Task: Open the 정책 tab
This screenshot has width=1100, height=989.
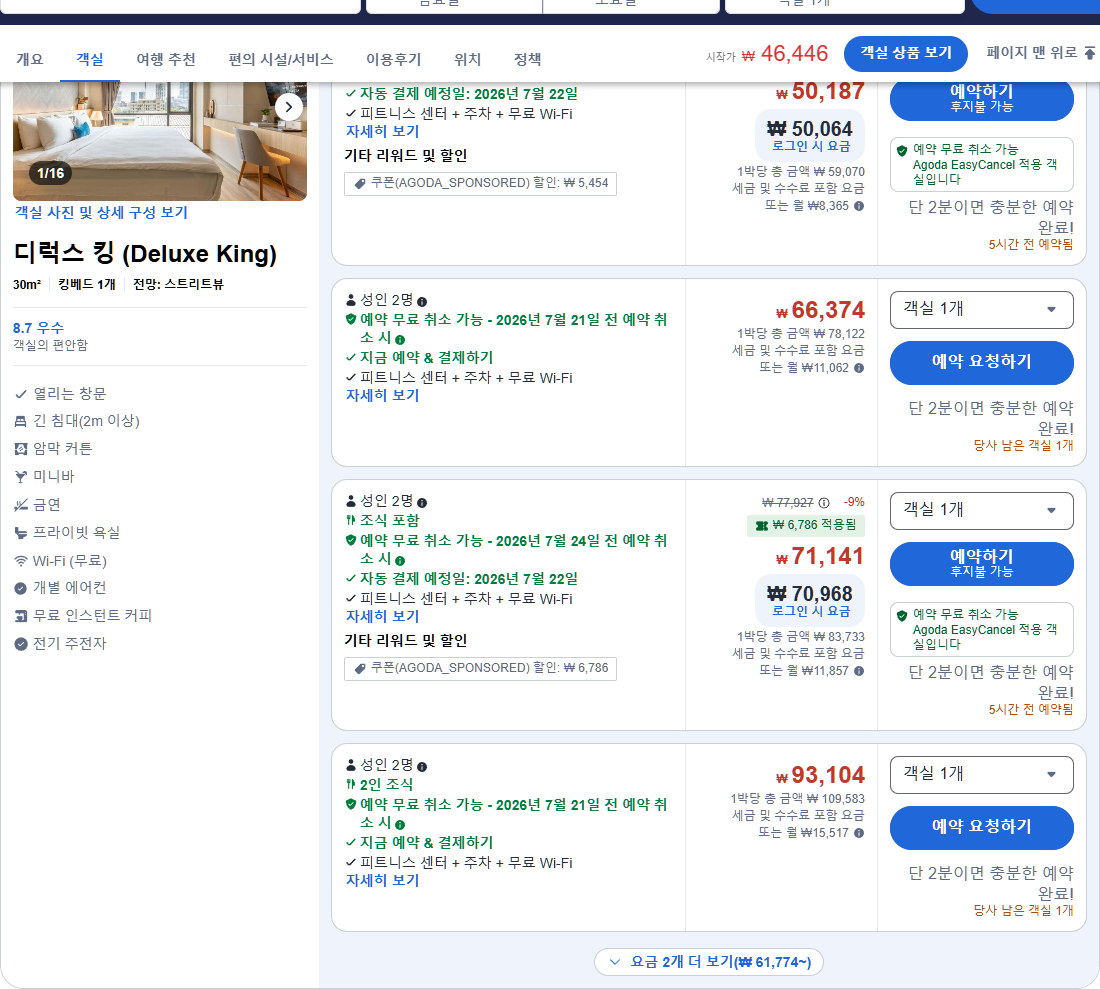Action: click(528, 60)
